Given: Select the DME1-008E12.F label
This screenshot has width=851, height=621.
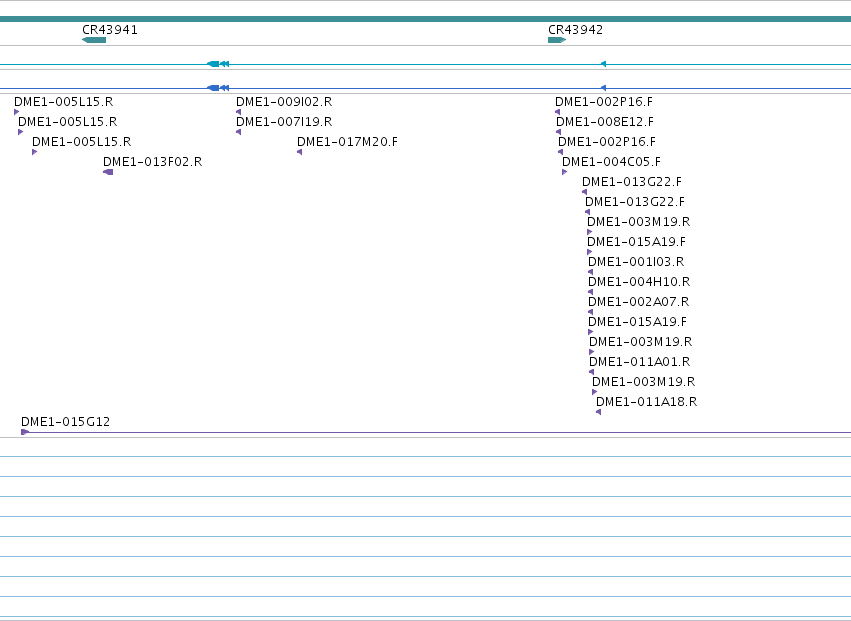Looking at the screenshot, I should click(x=605, y=122).
